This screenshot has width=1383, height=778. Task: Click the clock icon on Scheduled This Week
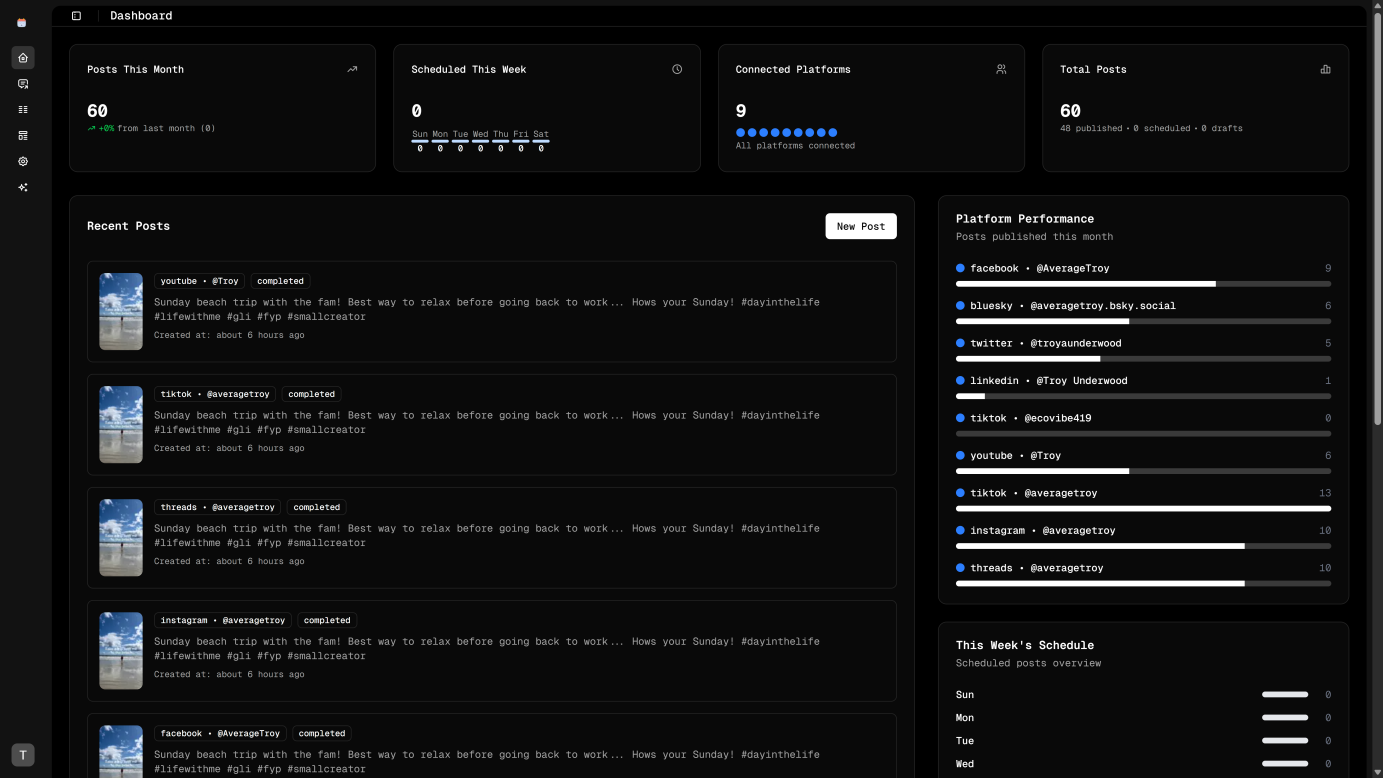coord(677,70)
